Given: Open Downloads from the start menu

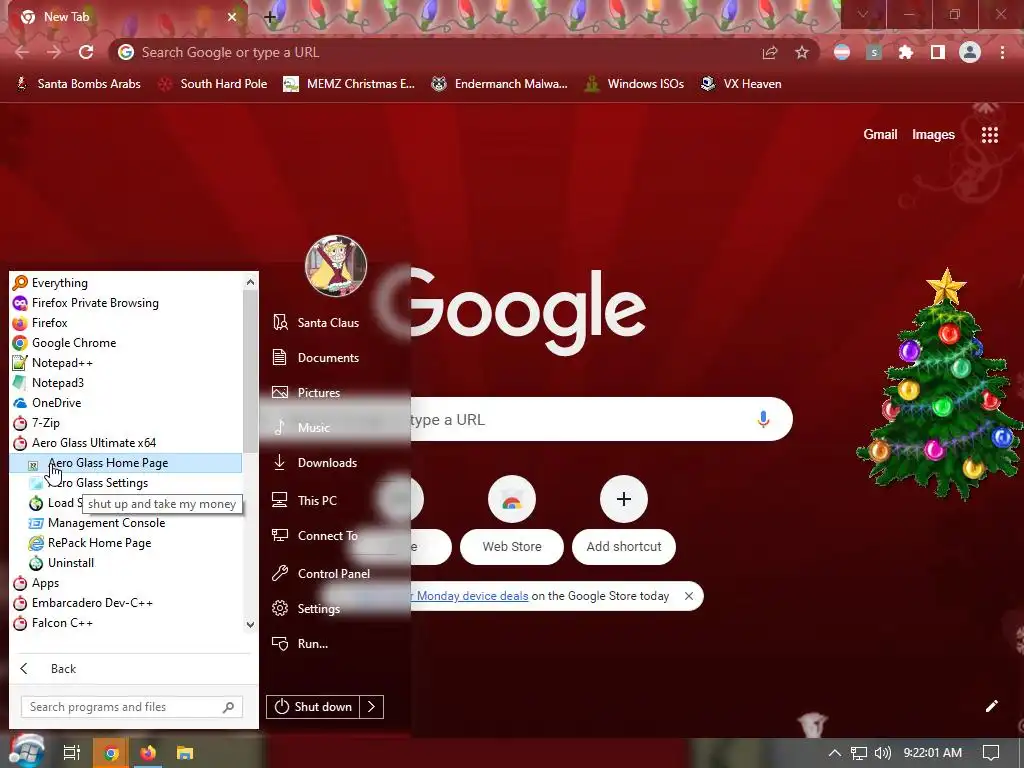Looking at the screenshot, I should point(315,463).
